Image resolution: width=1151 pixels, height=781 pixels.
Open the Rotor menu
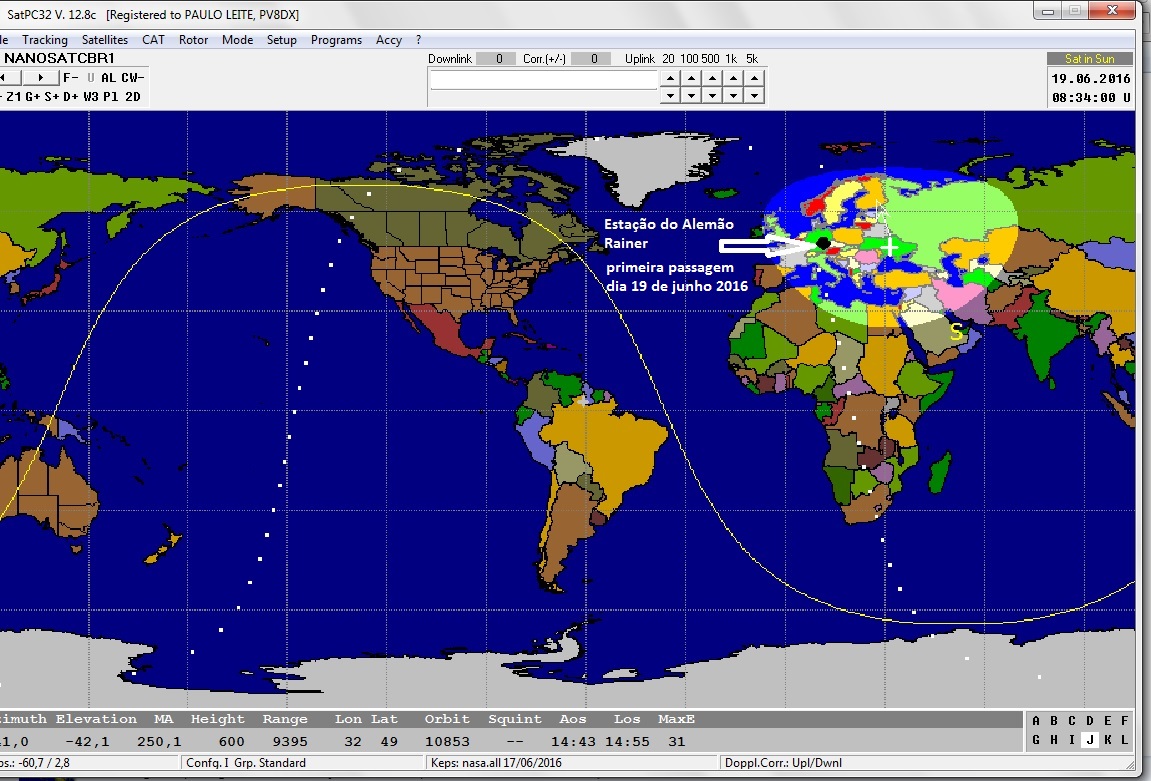[193, 40]
